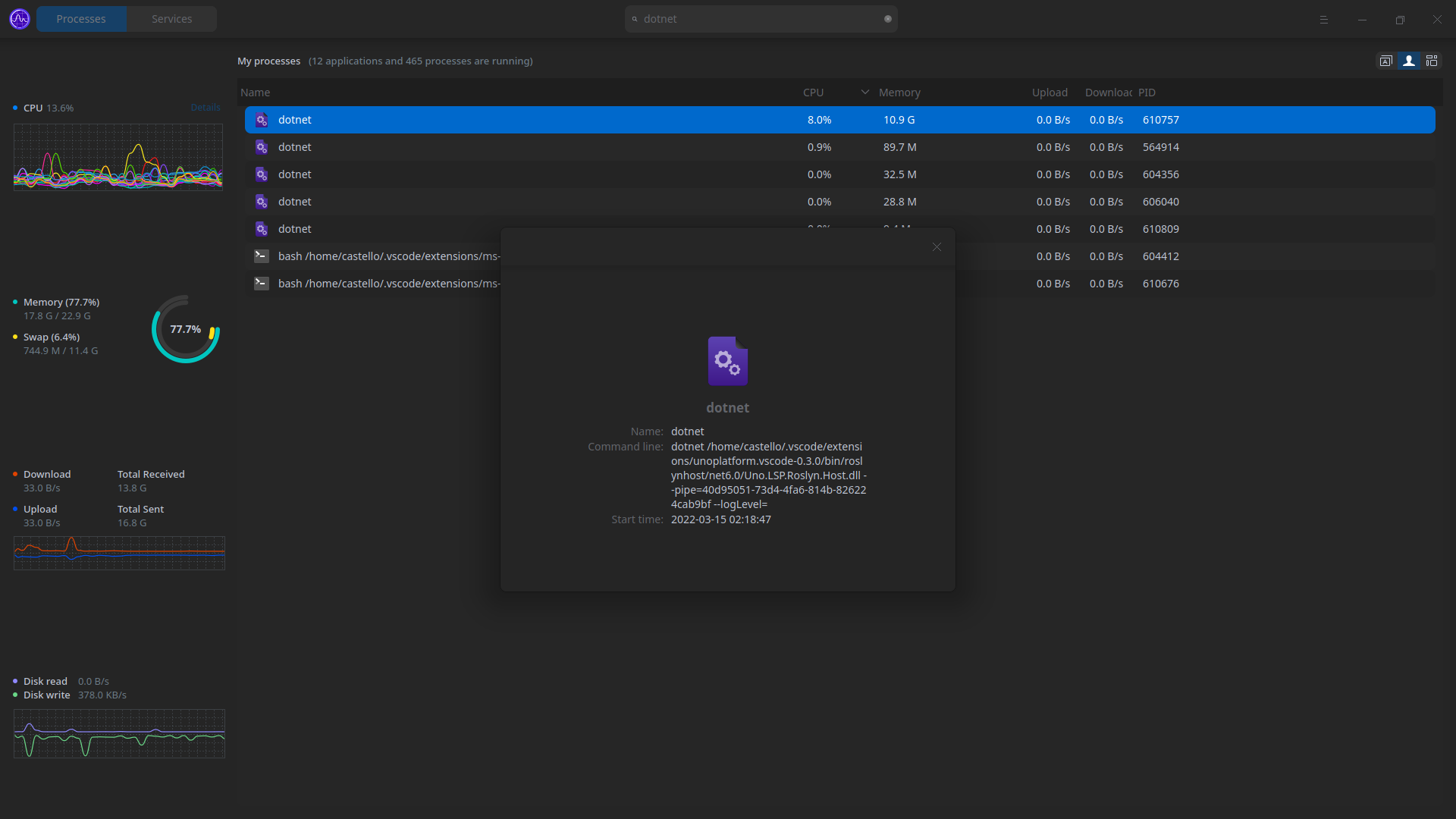Image resolution: width=1456 pixels, height=819 pixels.
Task: Show applications only filter icon
Action: (1385, 61)
